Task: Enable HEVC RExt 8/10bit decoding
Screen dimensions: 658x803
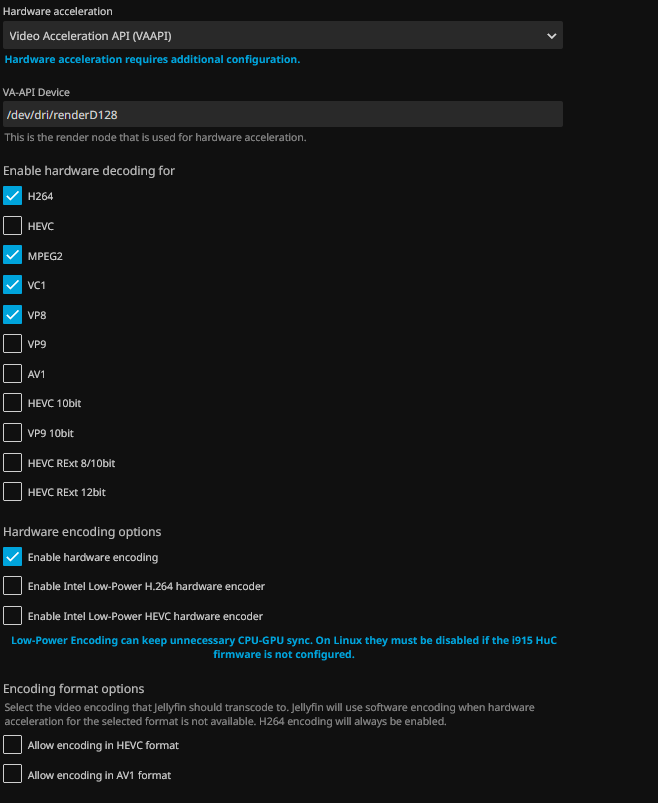Action: click(x=13, y=463)
